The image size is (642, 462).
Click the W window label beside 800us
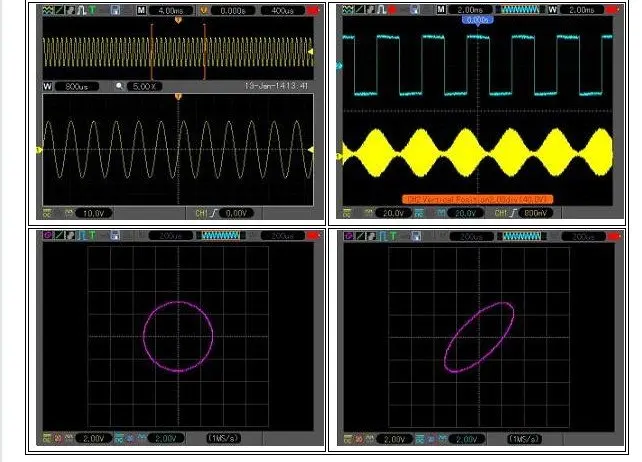pyautogui.click(x=47, y=86)
